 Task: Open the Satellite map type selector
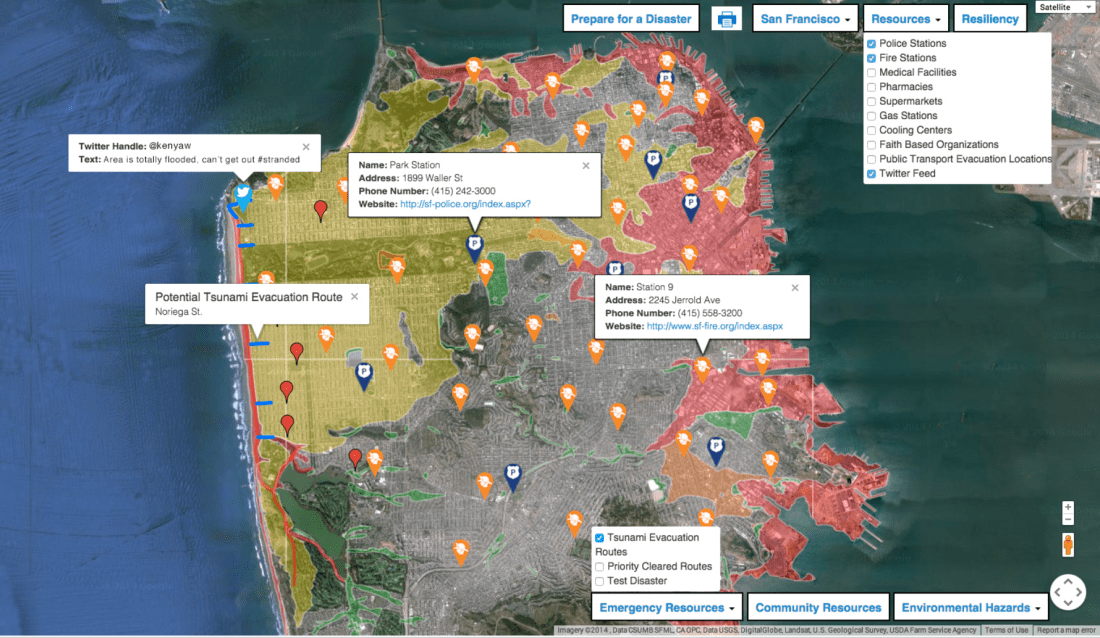tap(1066, 7)
